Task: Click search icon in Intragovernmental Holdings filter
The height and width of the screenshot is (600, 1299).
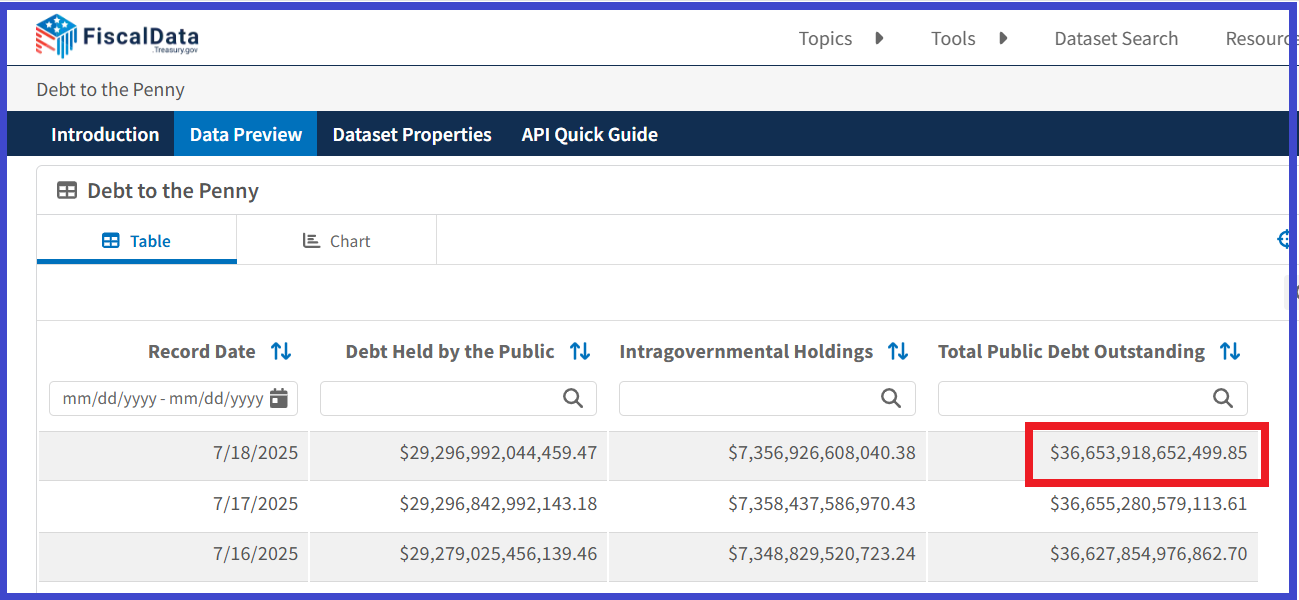Action: tap(891, 398)
